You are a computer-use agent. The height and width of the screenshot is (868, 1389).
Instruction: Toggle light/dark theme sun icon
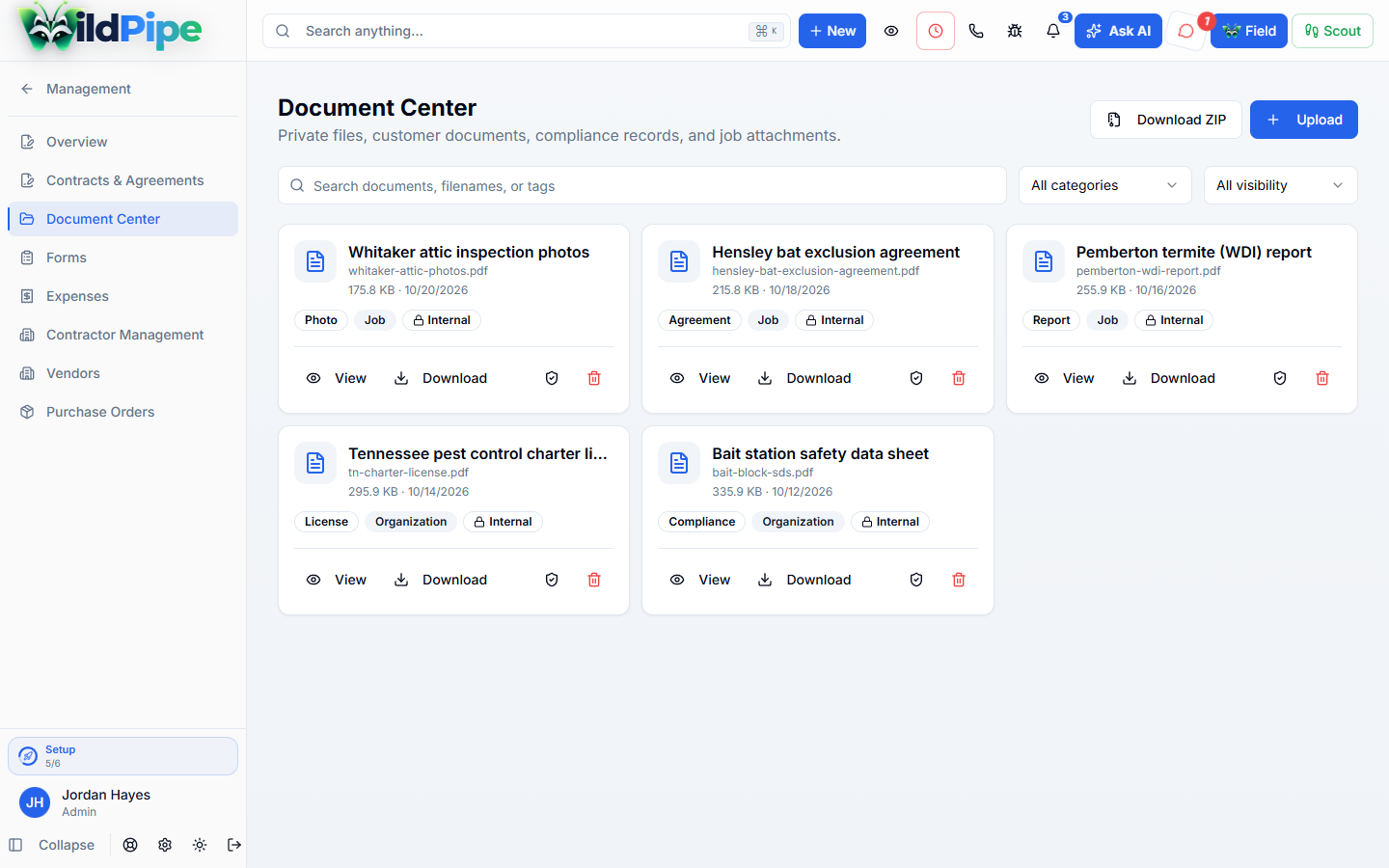click(x=200, y=845)
